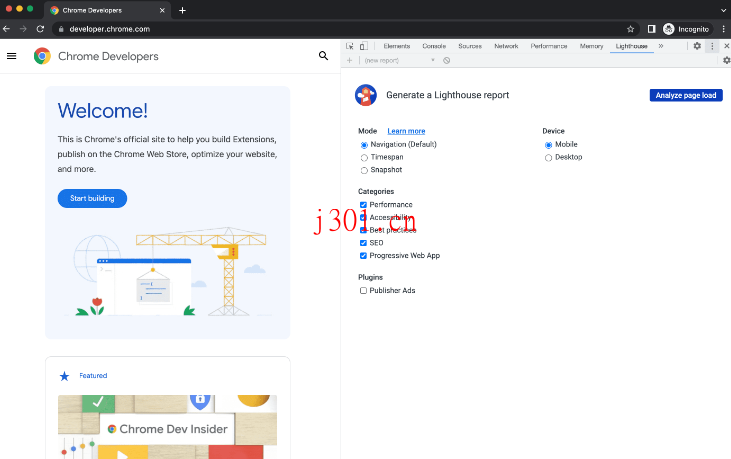Uncheck the SEO category

coord(363,243)
